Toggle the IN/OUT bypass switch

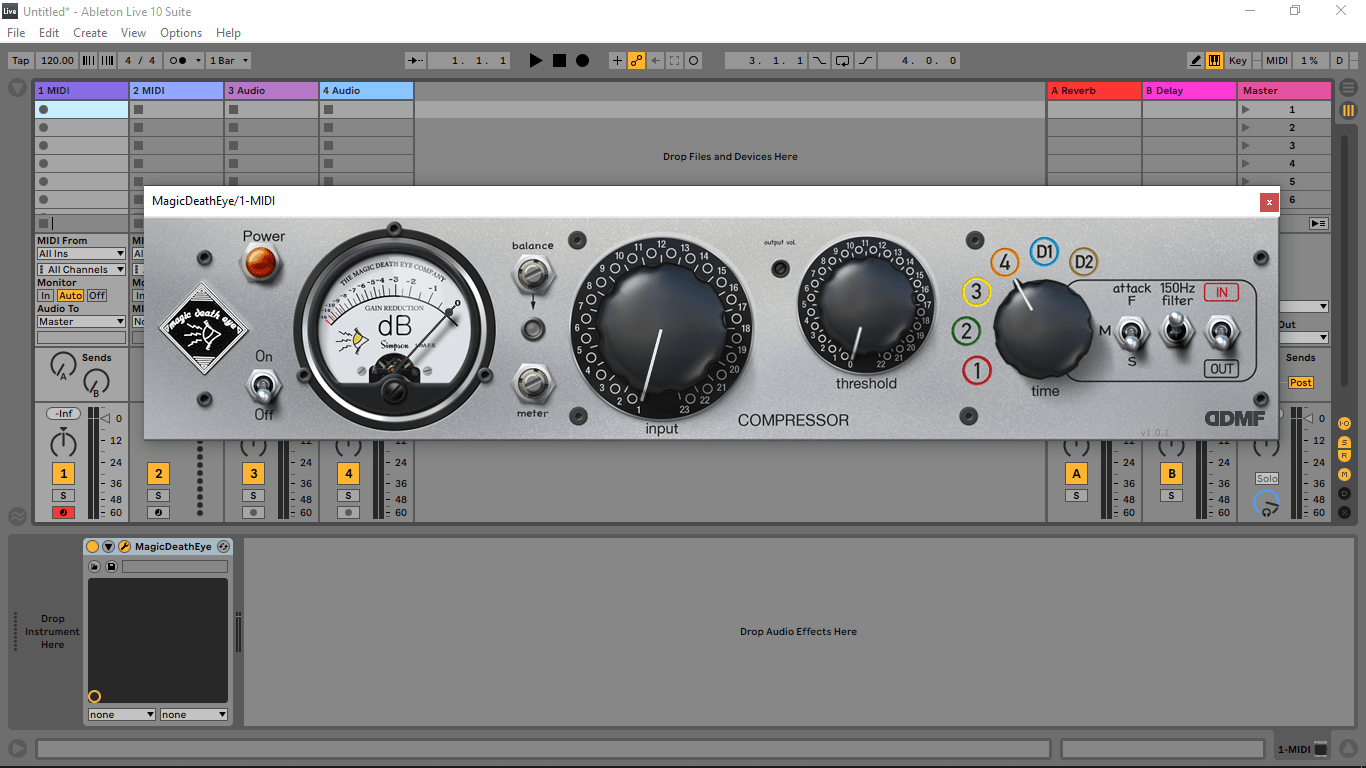coord(1221,330)
